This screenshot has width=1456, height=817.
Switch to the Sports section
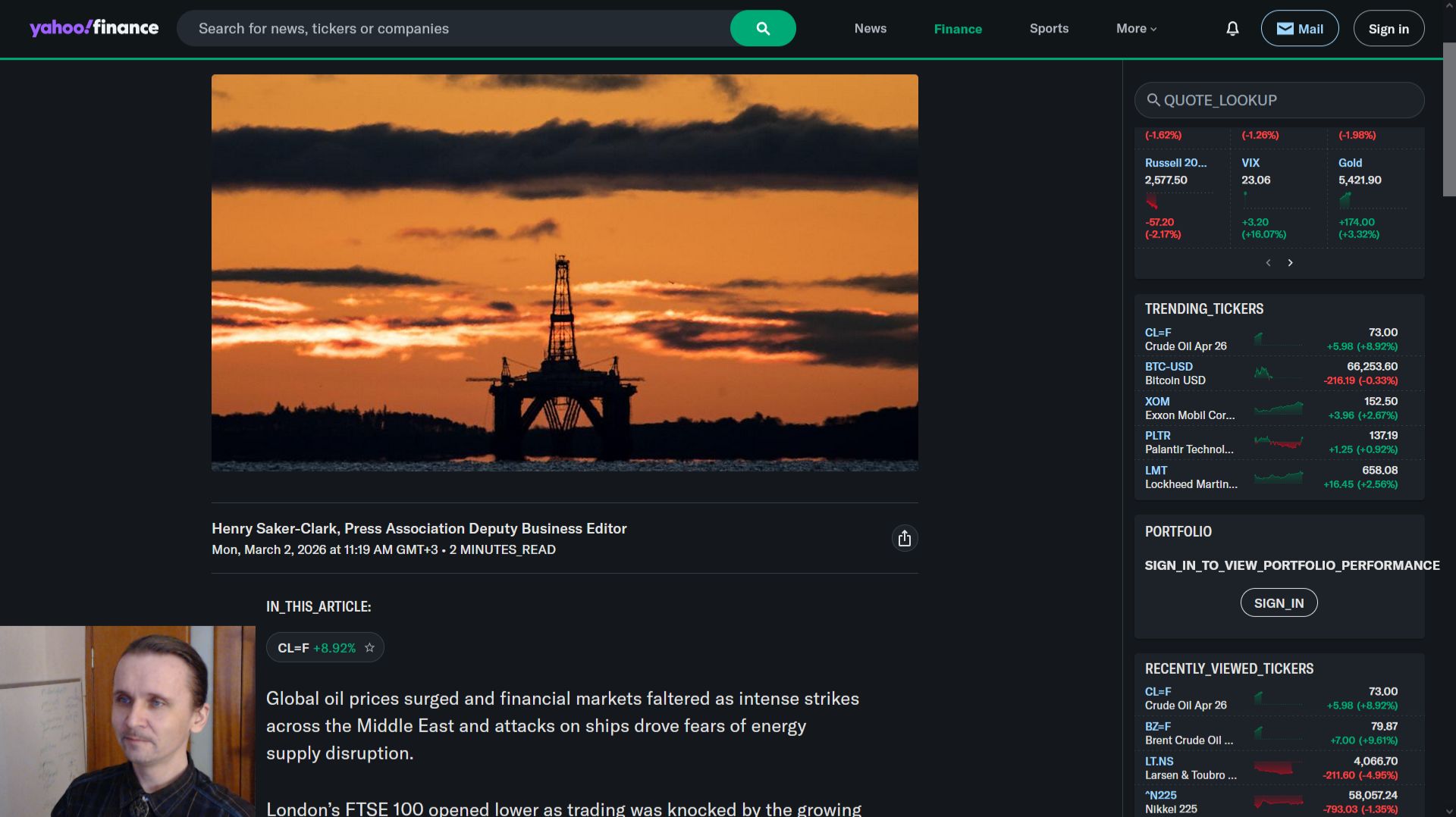click(1049, 28)
